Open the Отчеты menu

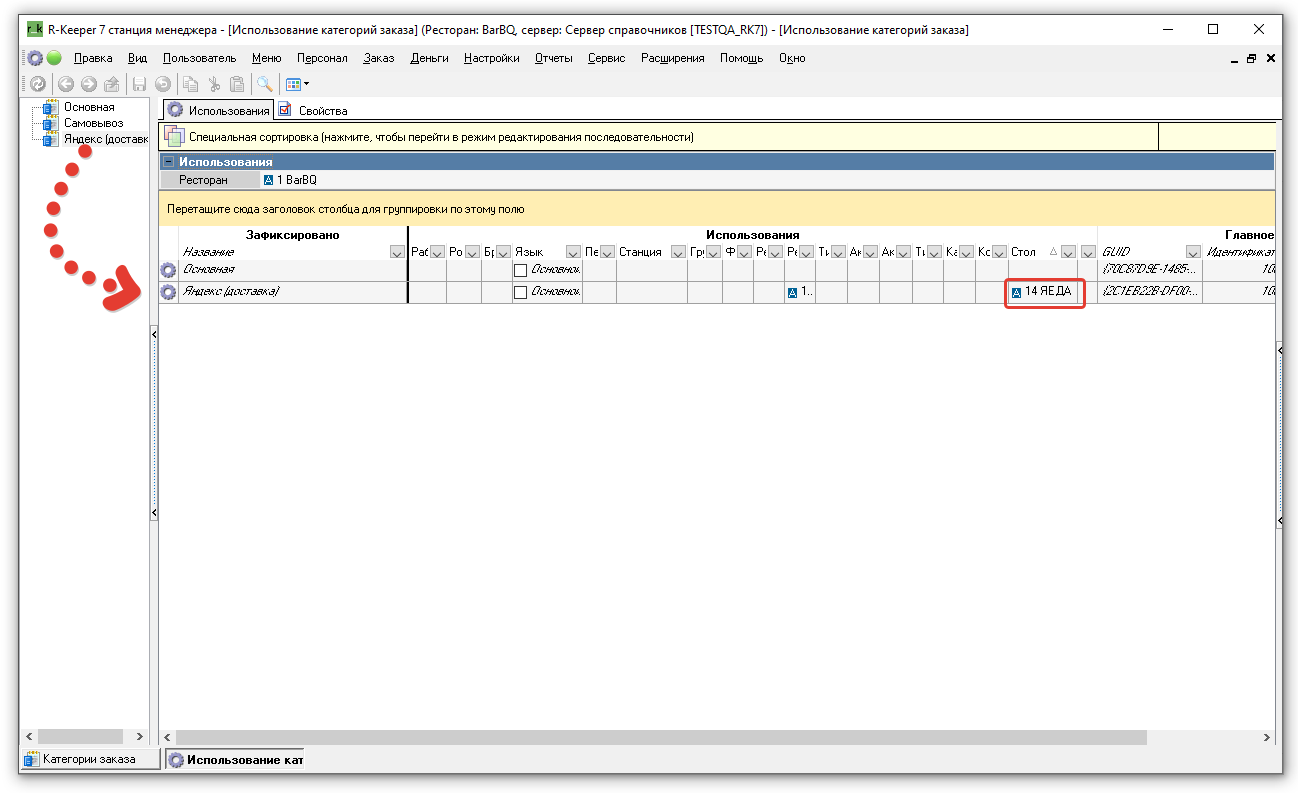[554, 58]
